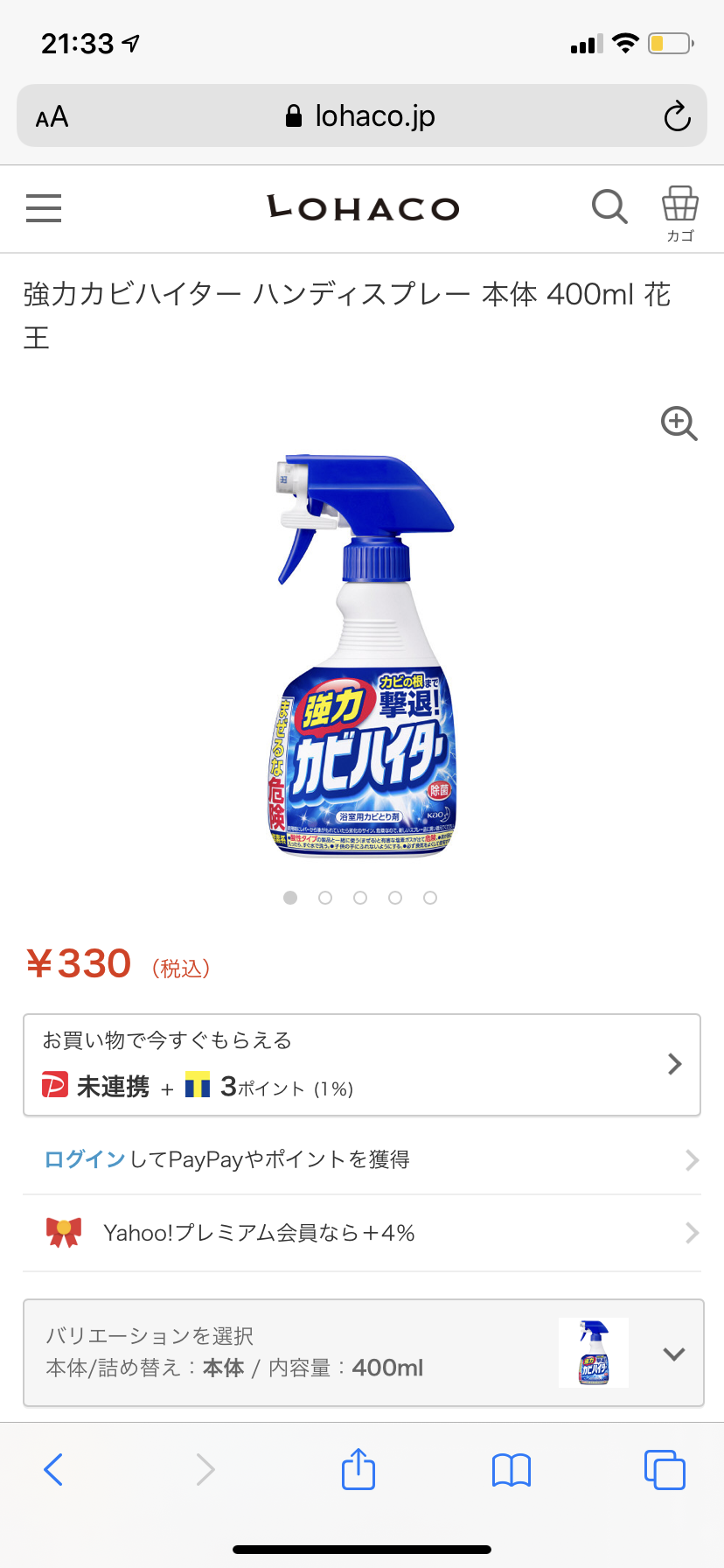Show Safari open tabs

665,1469
